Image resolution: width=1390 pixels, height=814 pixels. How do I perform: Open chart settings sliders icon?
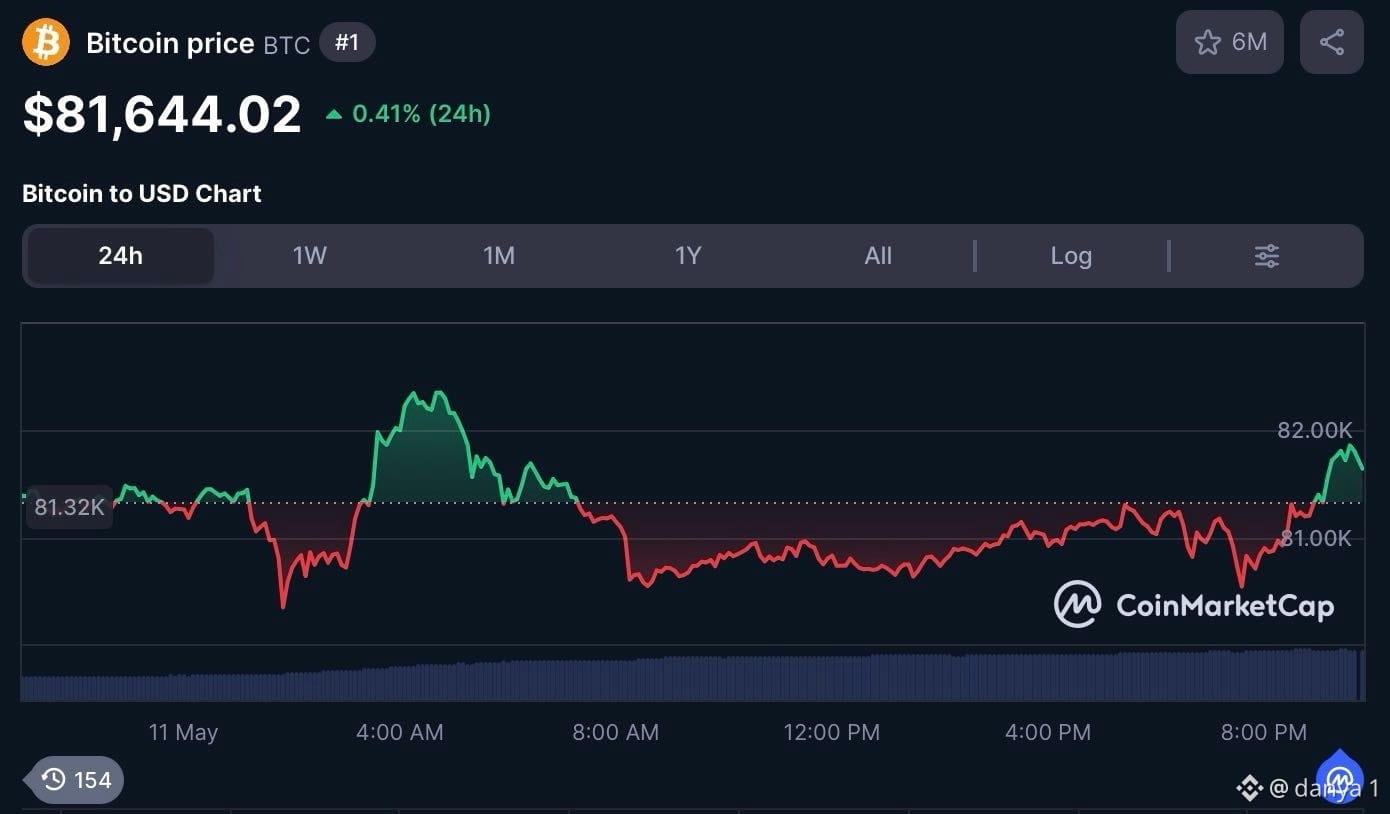[1266, 256]
